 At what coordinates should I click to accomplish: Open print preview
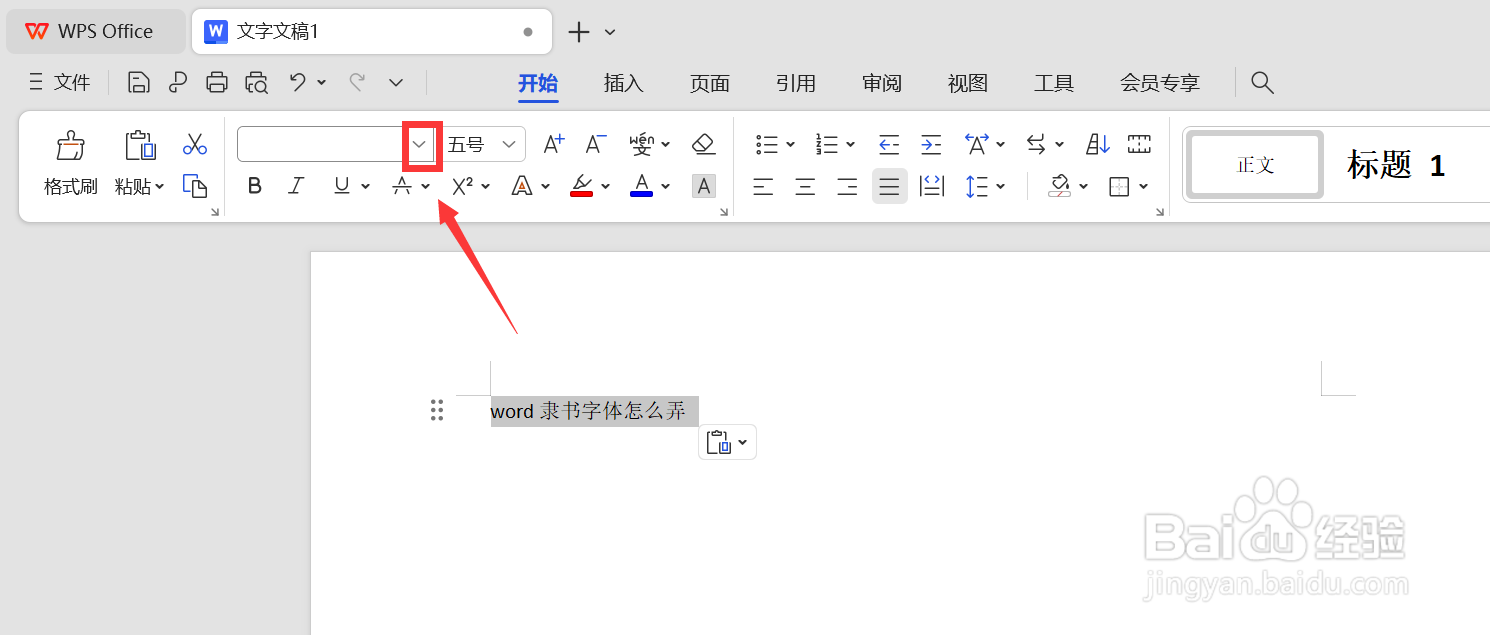click(x=256, y=82)
